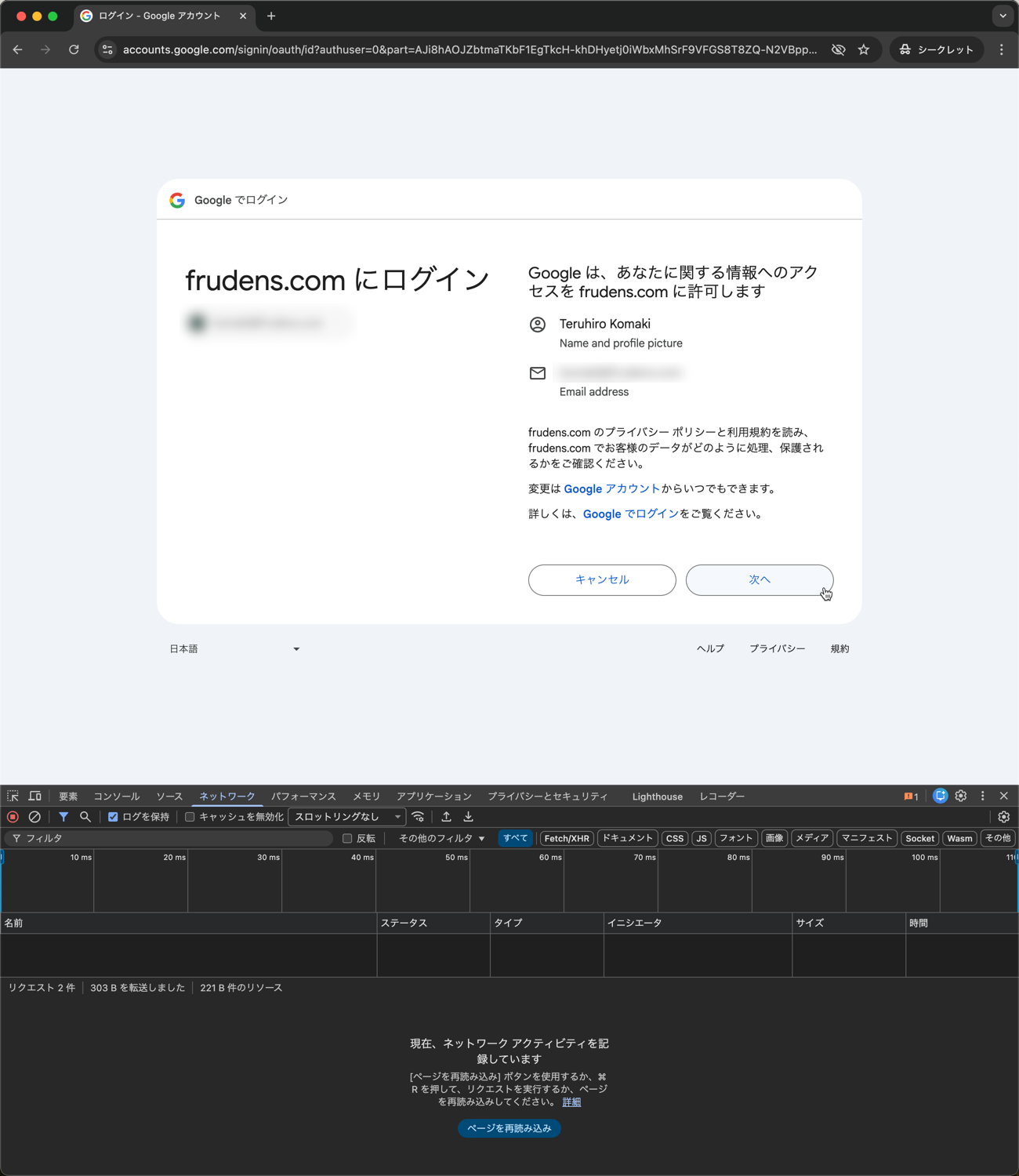Viewport: 1019px width, 1176px height.
Task: Close the DevTools panel
Action: [1004, 796]
